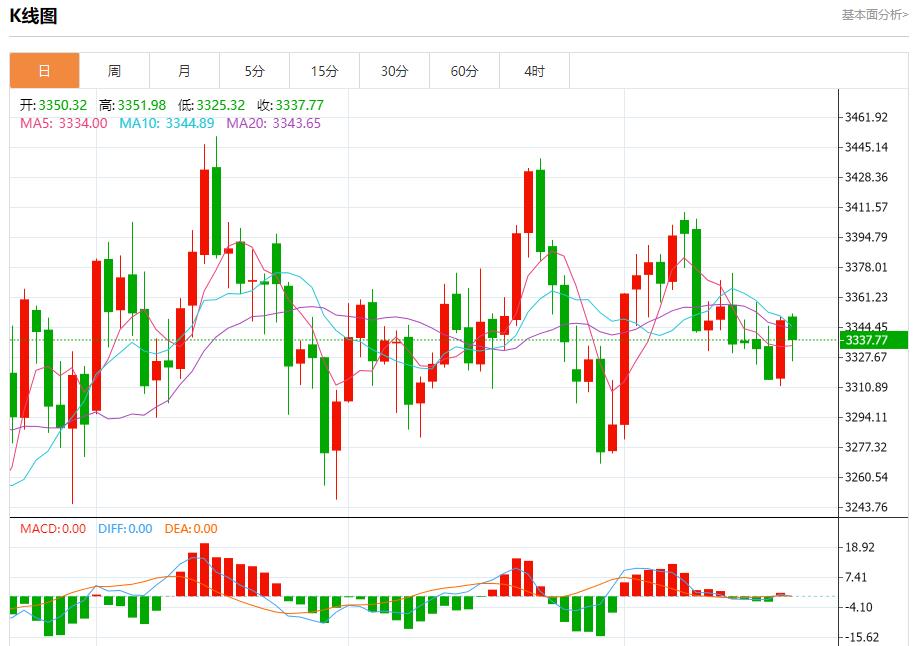Select the 15分 interval tab
The height and width of the screenshot is (646, 915).
(324, 70)
